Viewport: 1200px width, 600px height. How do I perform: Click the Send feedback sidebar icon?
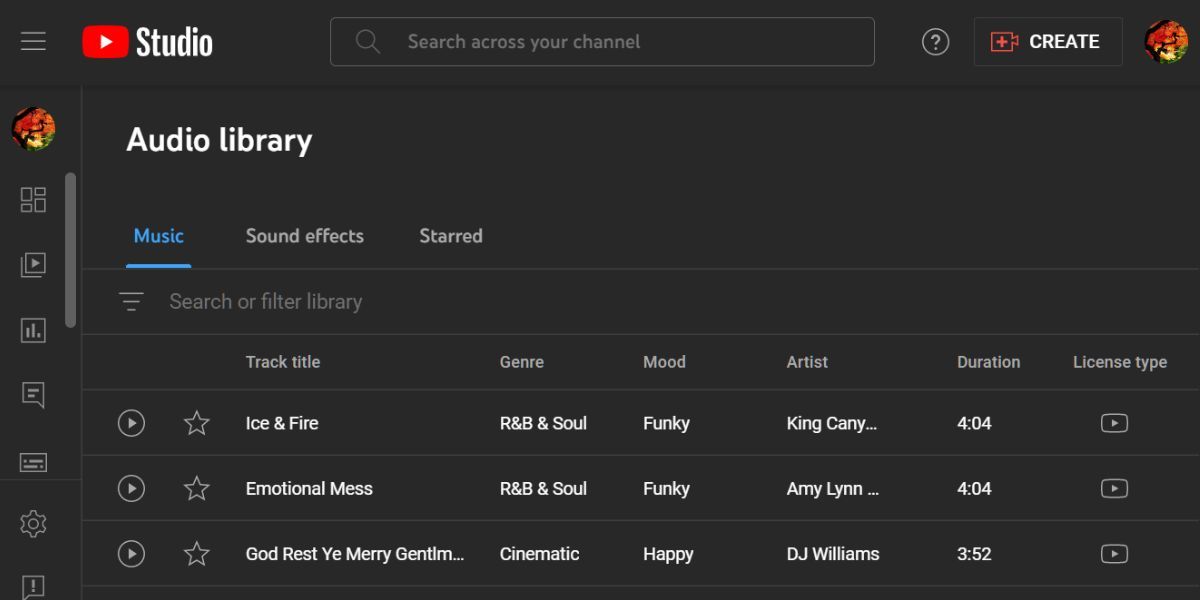tap(33, 585)
